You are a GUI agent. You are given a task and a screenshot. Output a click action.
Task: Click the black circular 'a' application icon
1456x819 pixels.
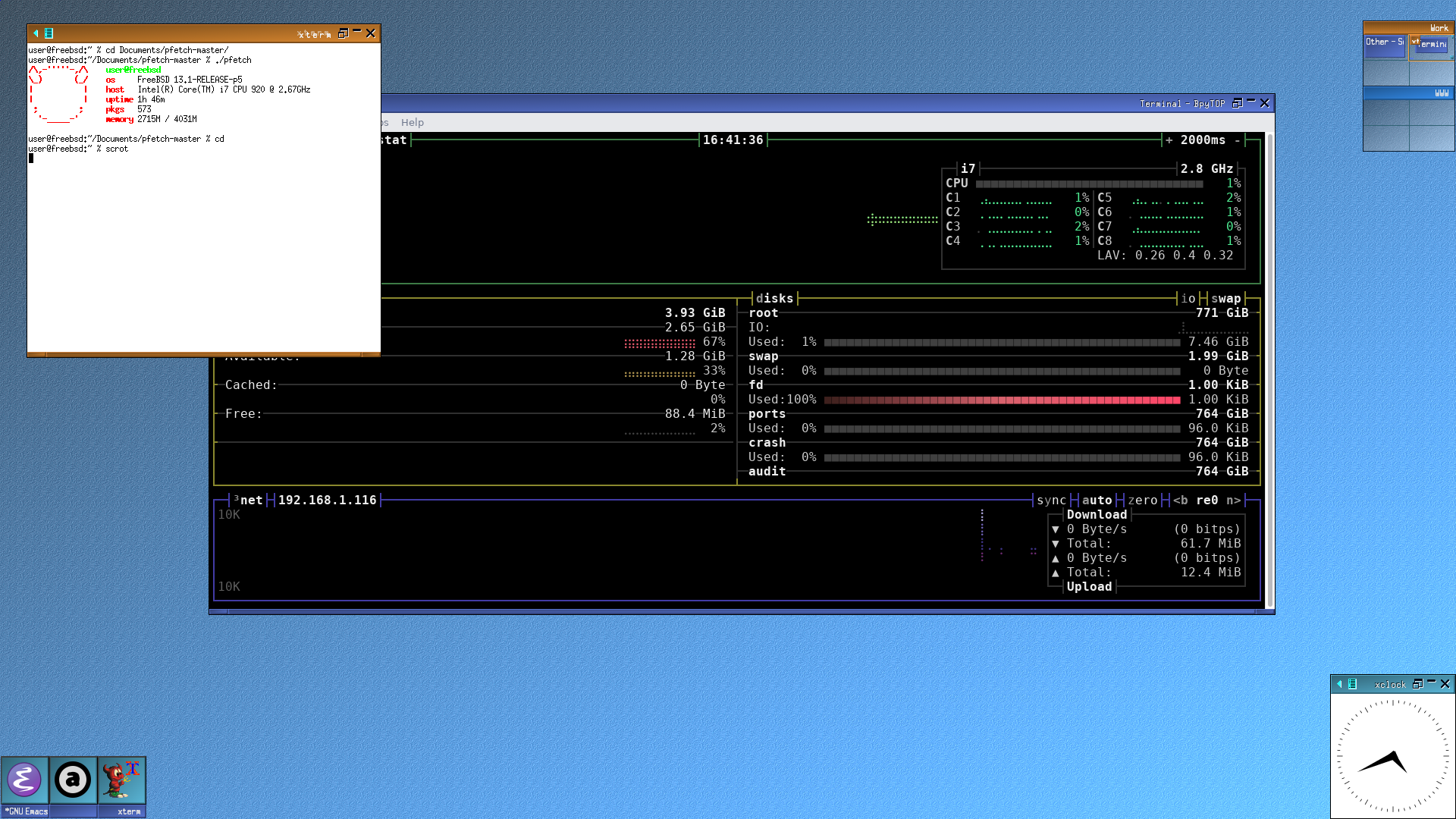pos(73,780)
